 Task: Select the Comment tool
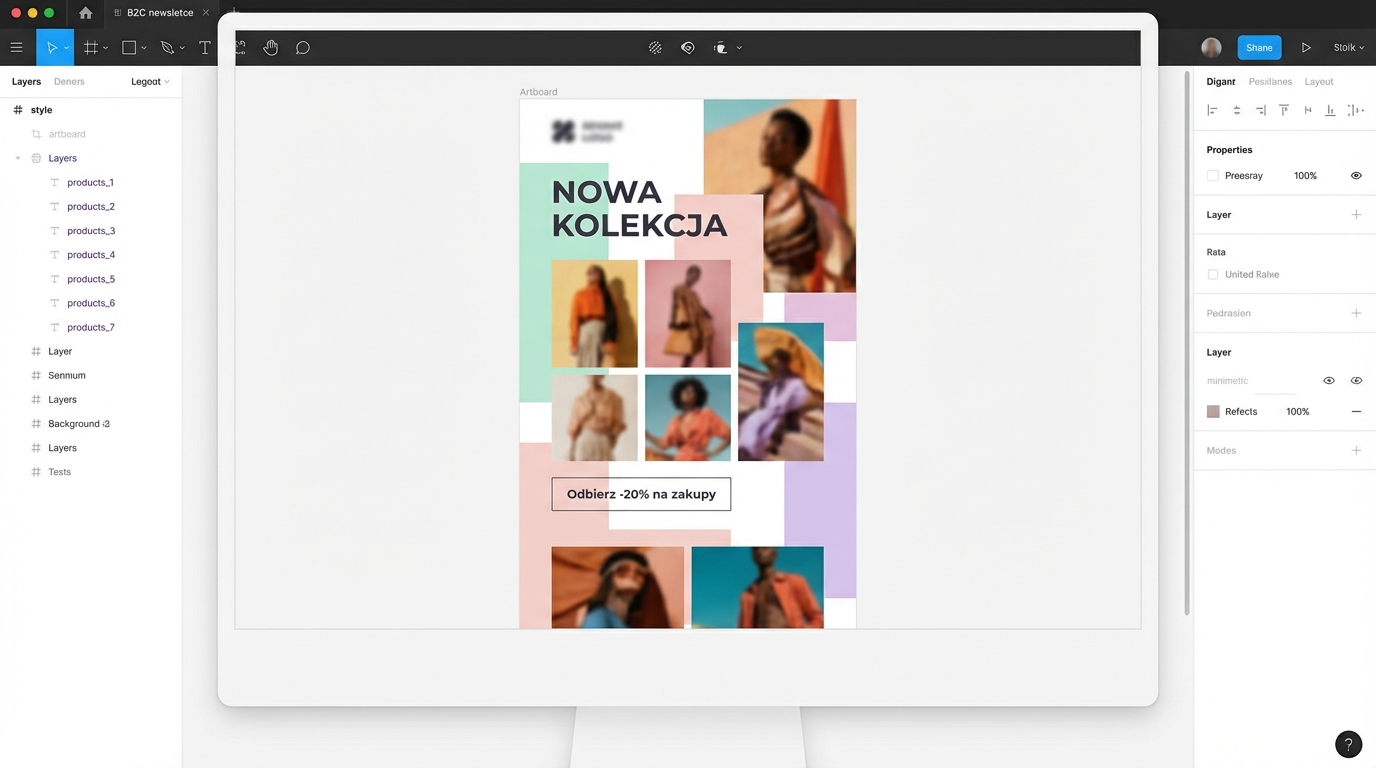point(302,47)
